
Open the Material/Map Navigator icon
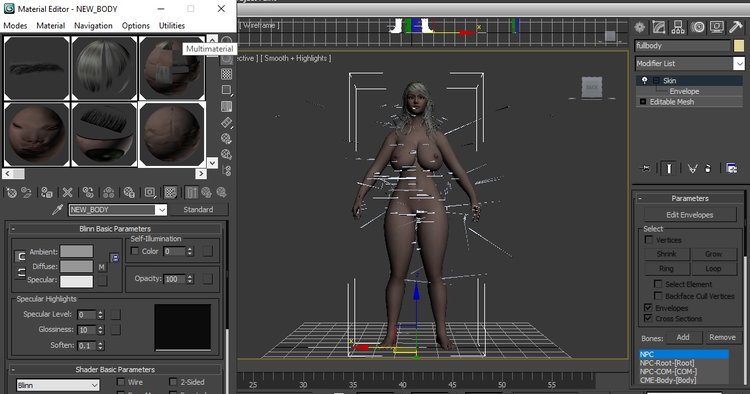coord(227,171)
